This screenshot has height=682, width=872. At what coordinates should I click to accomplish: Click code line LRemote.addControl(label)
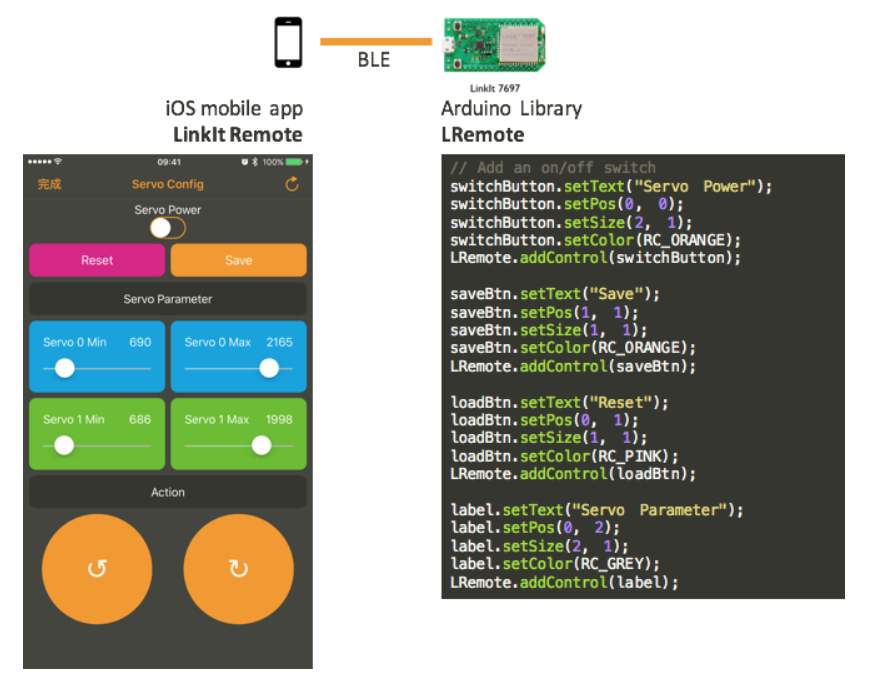(x=564, y=582)
